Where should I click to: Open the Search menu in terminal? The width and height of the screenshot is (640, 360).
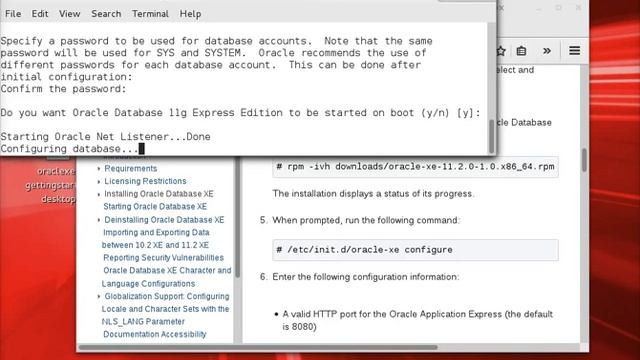click(x=106, y=14)
